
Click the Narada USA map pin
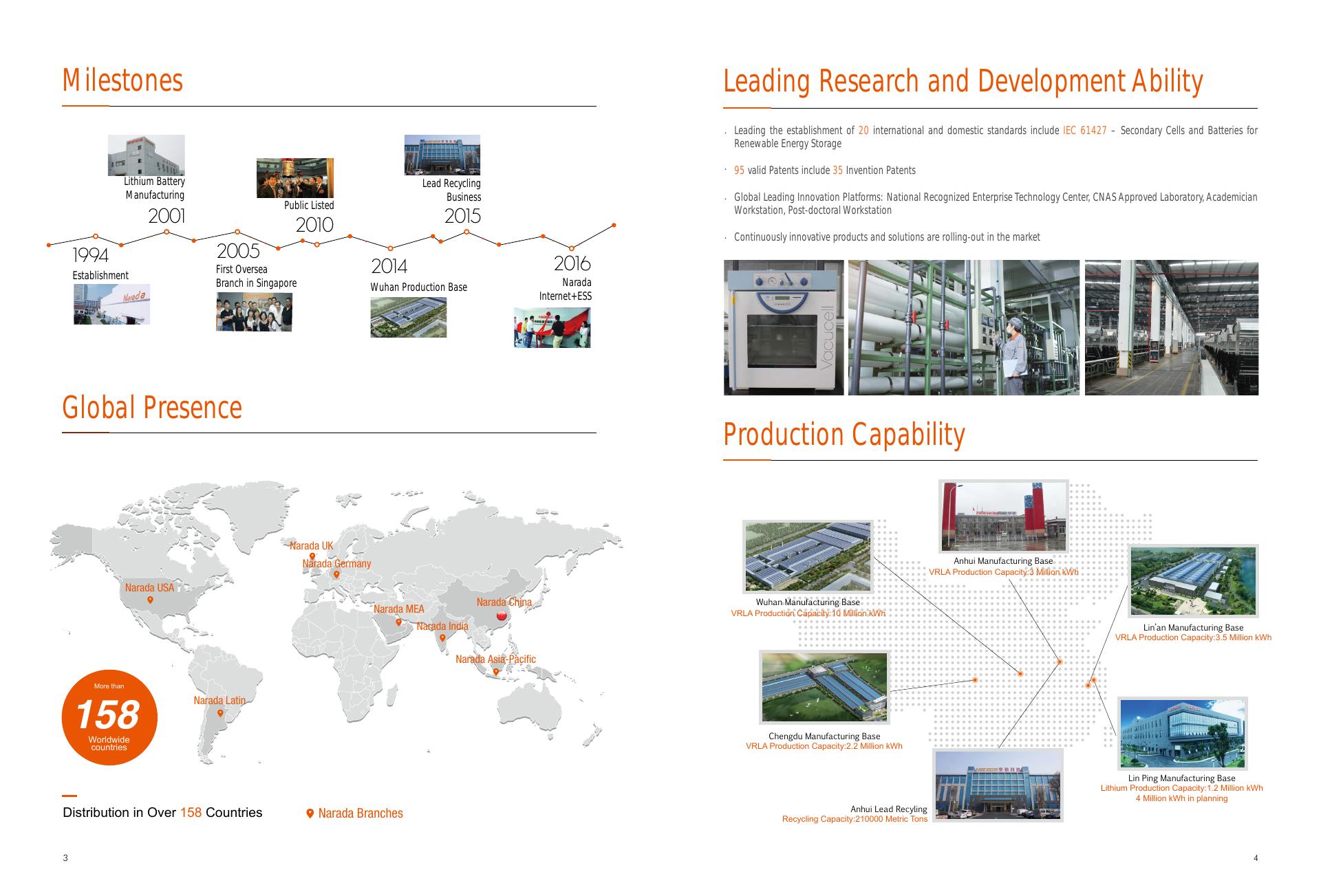(x=151, y=600)
